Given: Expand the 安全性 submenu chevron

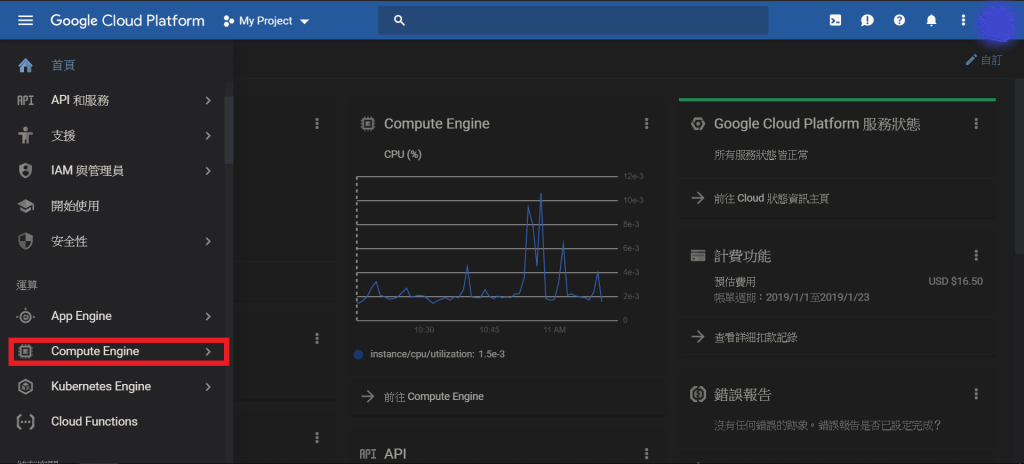Looking at the screenshot, I should pos(208,241).
